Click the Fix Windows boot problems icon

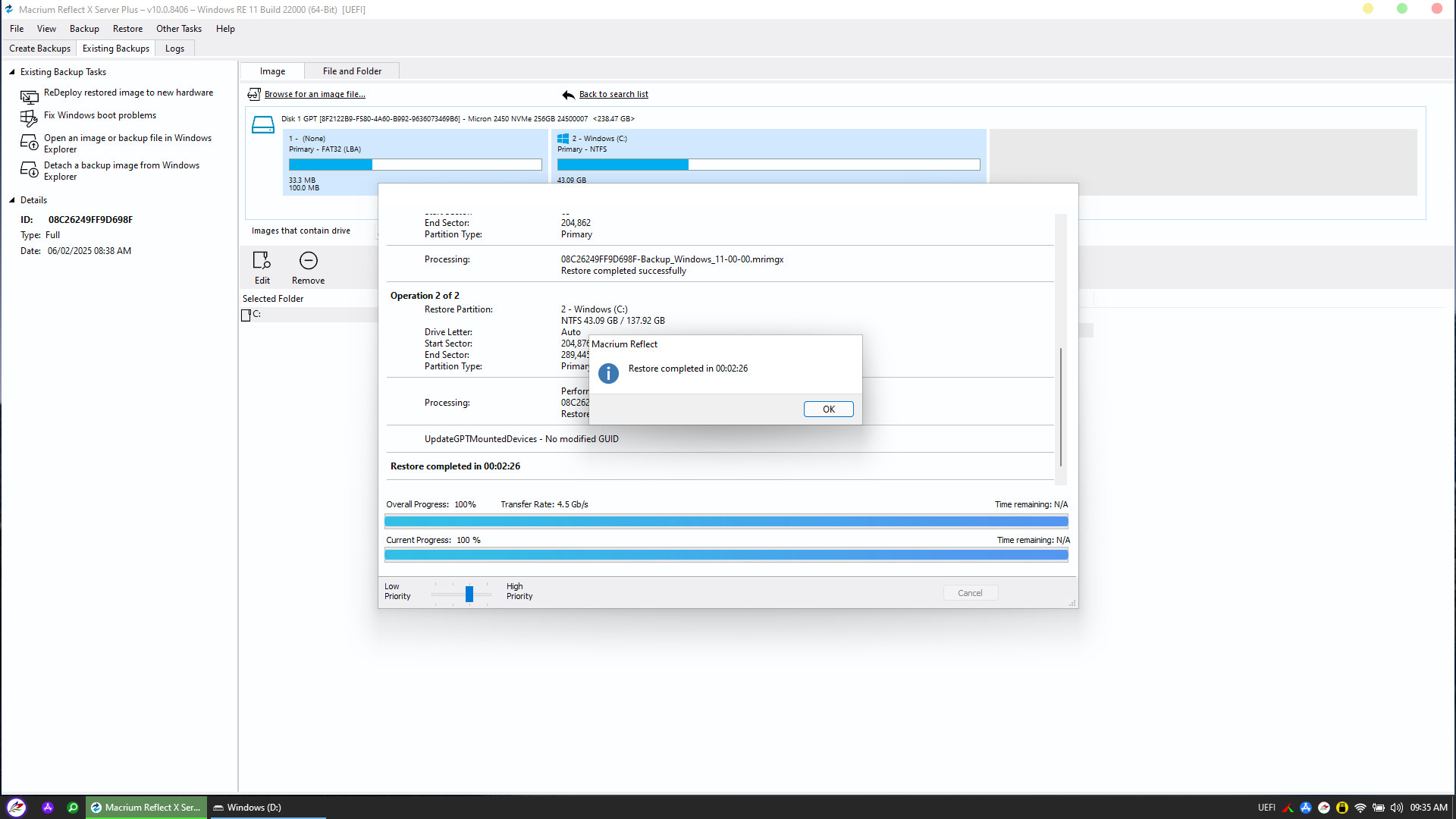click(29, 118)
